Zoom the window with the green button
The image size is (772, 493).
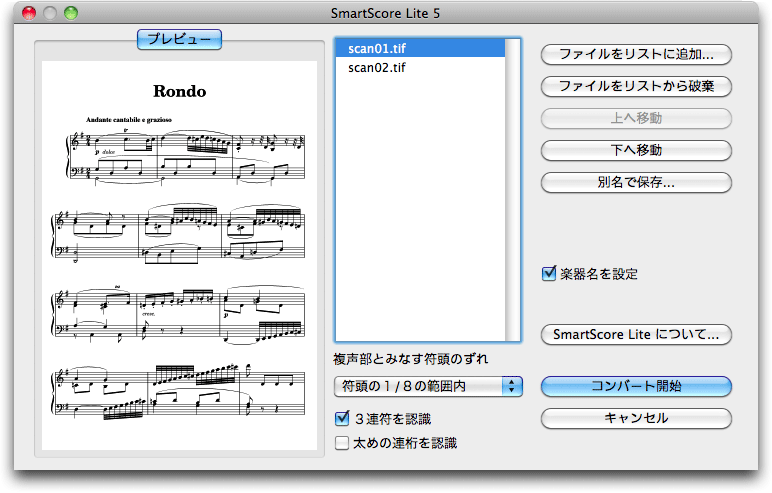click(x=71, y=13)
